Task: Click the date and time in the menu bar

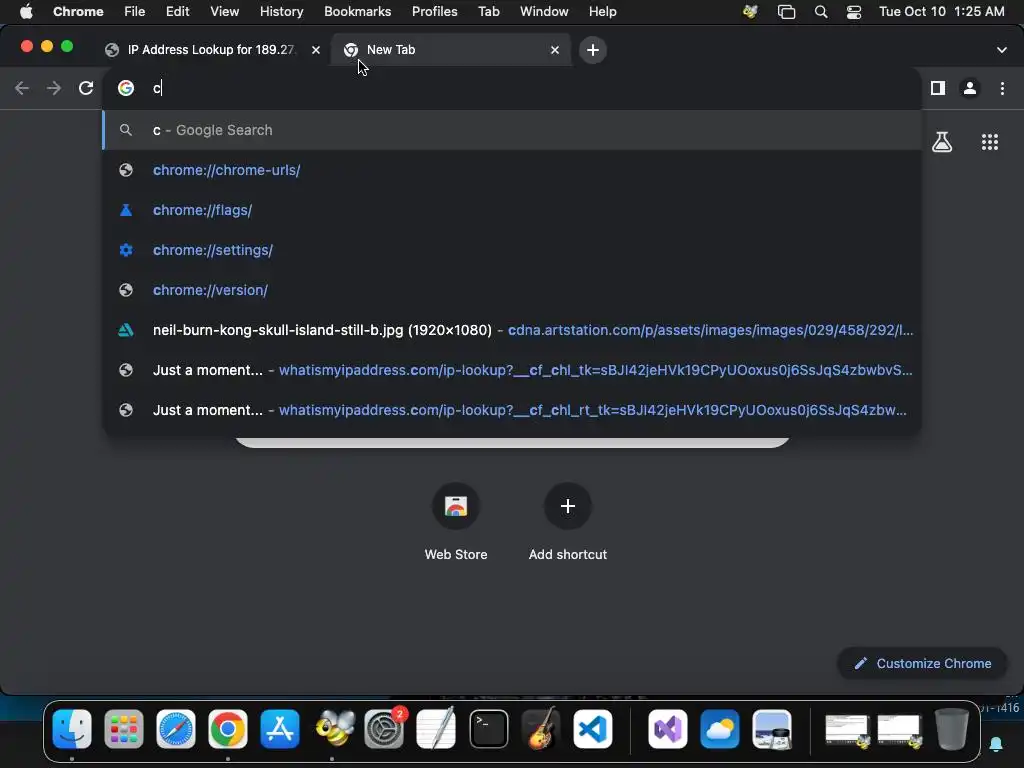Action: 942,12
